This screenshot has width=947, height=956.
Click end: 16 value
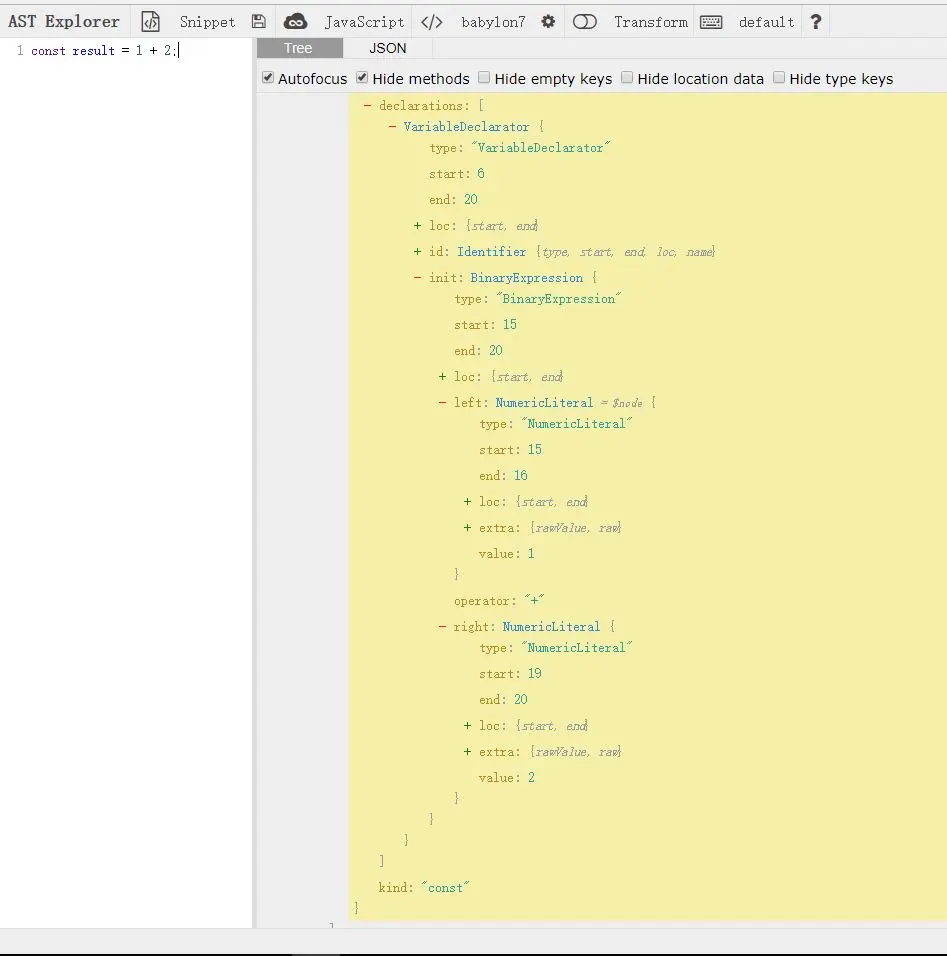(x=521, y=476)
